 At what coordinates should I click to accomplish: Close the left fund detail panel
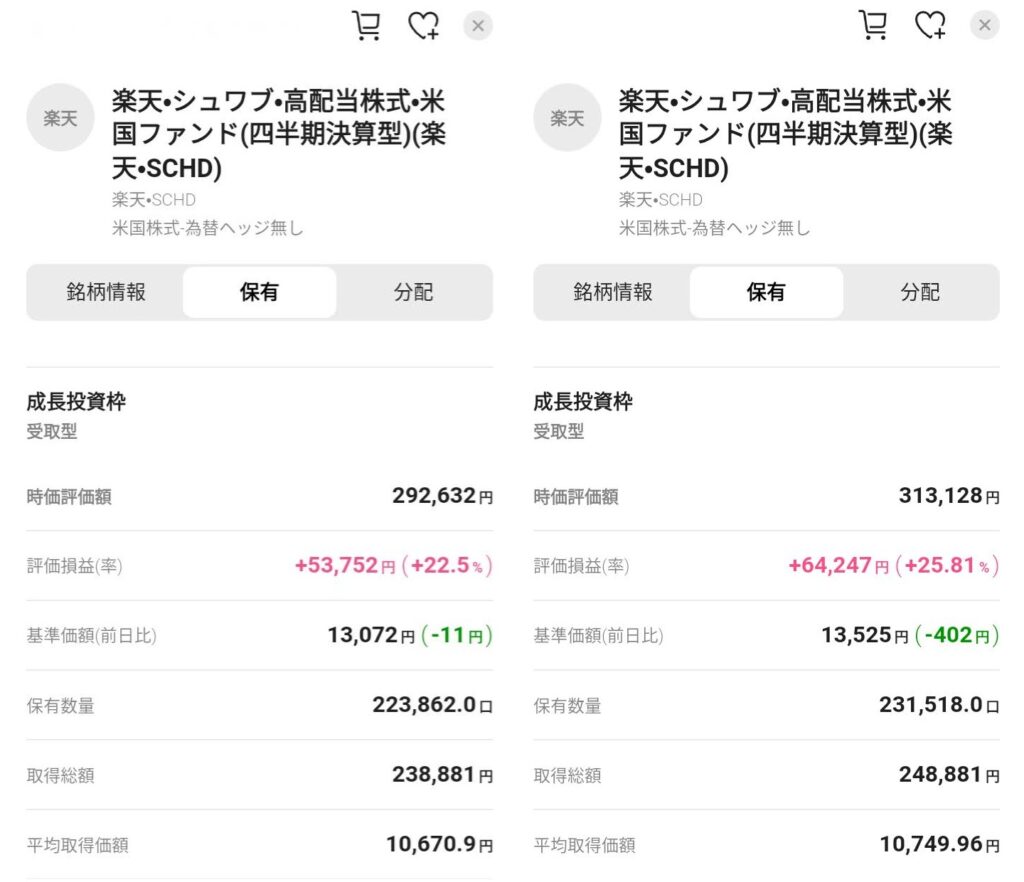pyautogui.click(x=478, y=25)
